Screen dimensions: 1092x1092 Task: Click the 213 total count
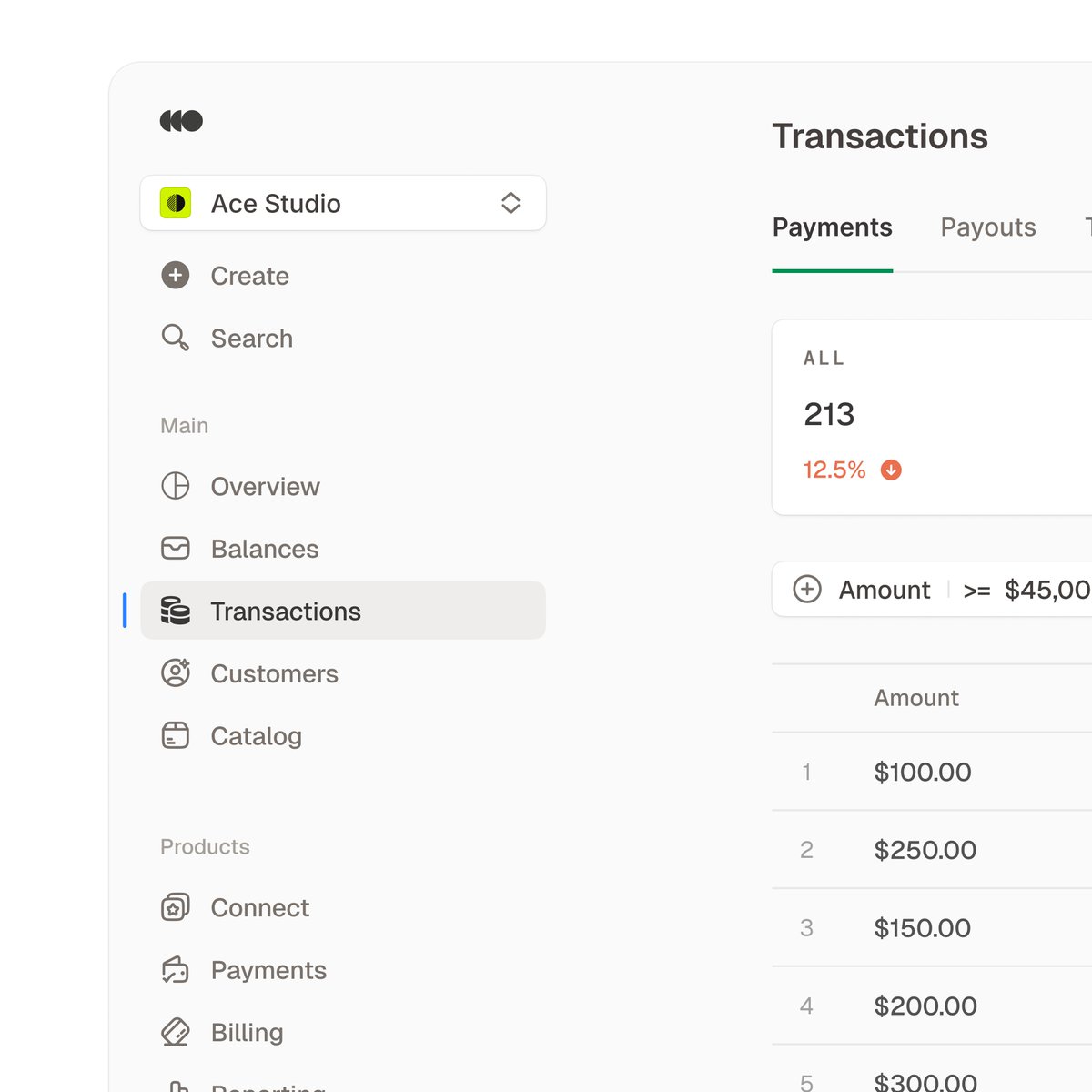[x=829, y=415]
